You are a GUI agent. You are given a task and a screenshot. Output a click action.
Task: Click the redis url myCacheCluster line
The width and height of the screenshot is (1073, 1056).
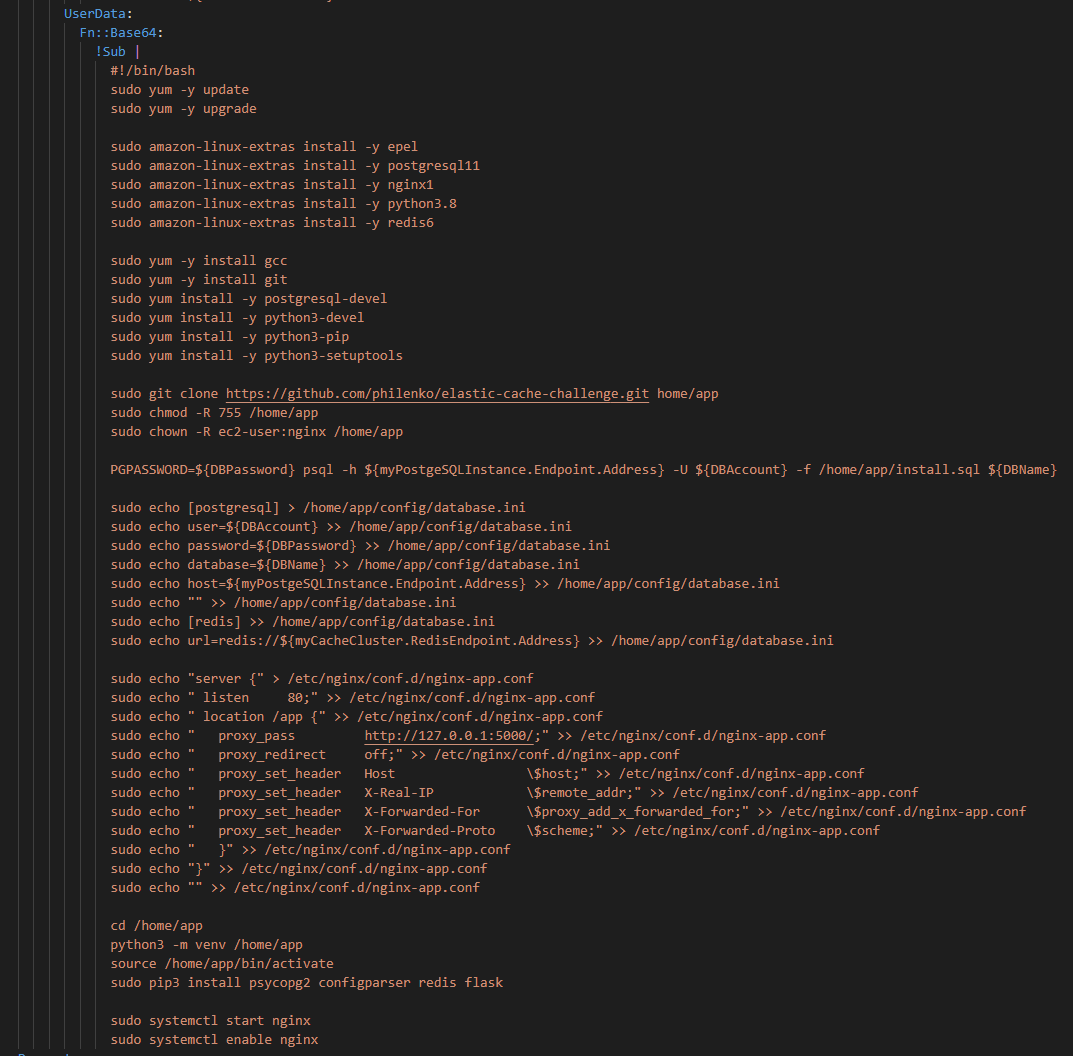[x=472, y=641]
